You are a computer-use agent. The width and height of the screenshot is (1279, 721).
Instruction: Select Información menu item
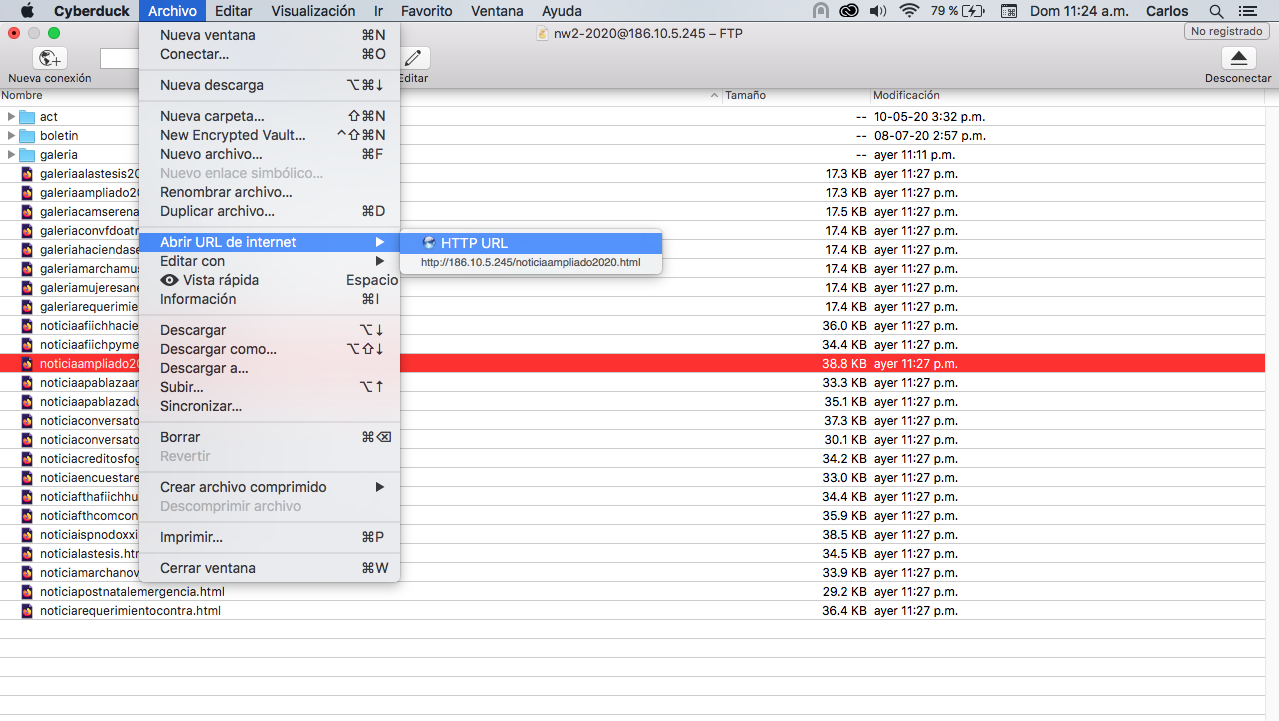[269, 299]
